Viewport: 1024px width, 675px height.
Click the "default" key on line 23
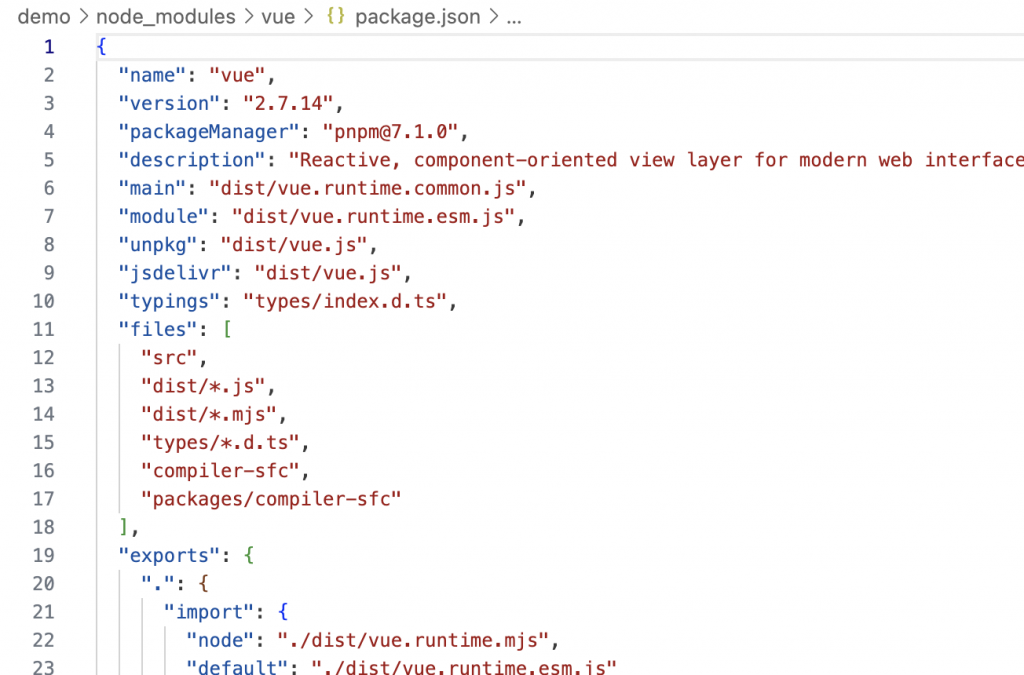point(238,667)
